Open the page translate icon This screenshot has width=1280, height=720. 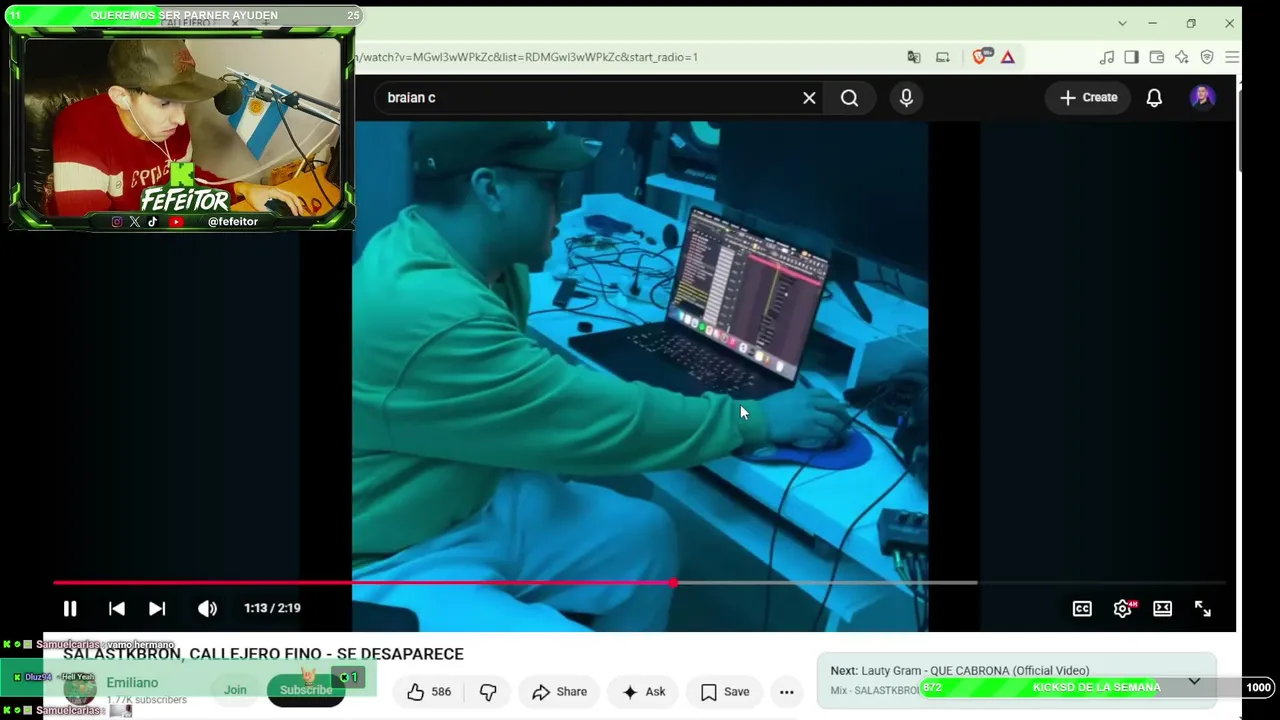tap(913, 57)
